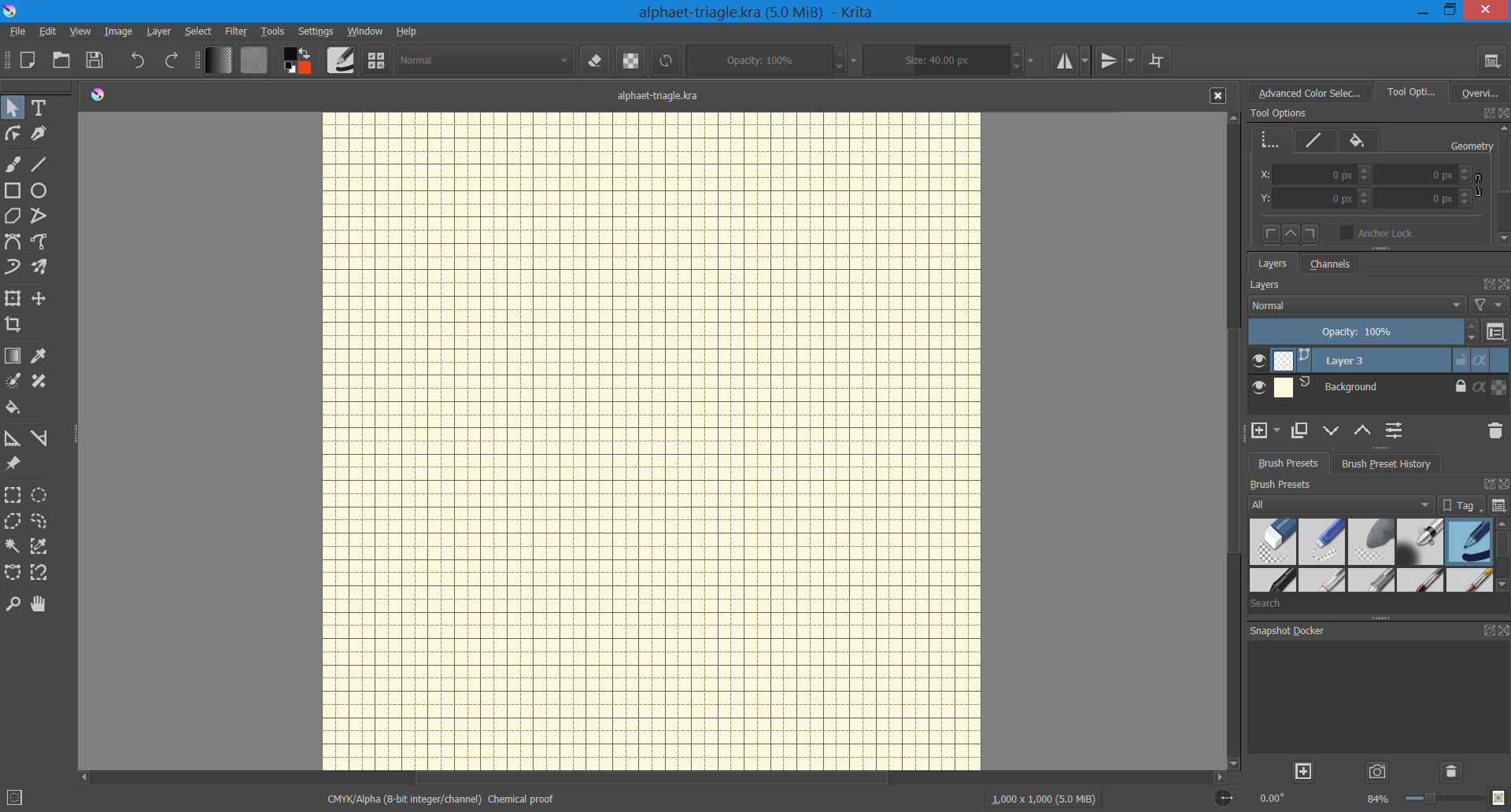Expand vertical mirror options arrow
1511x812 pixels.
(x=1131, y=61)
